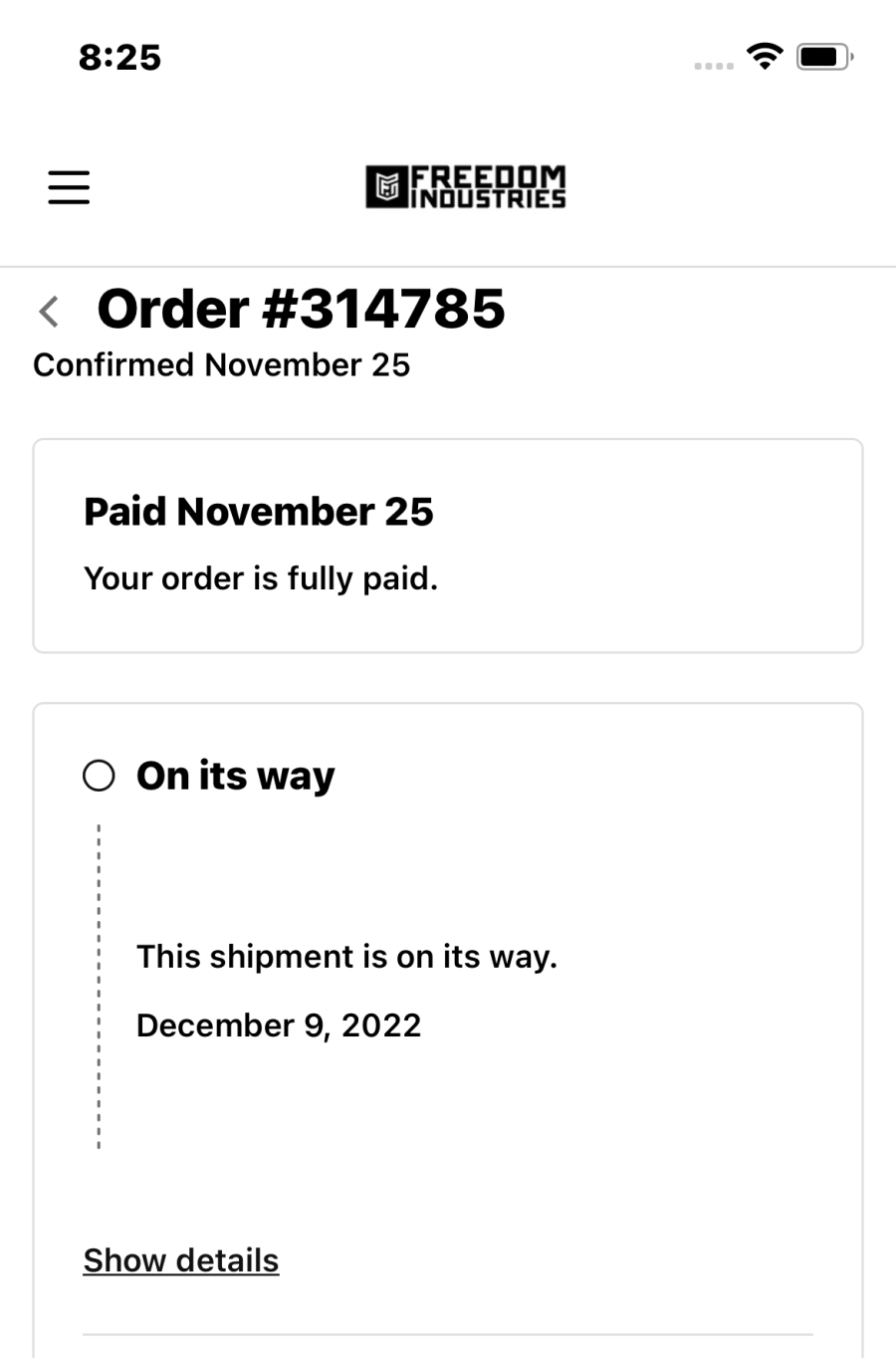Viewport: 896px width, 1358px height.
Task: Tap the battery icon in the status bar
Action: pos(823,57)
